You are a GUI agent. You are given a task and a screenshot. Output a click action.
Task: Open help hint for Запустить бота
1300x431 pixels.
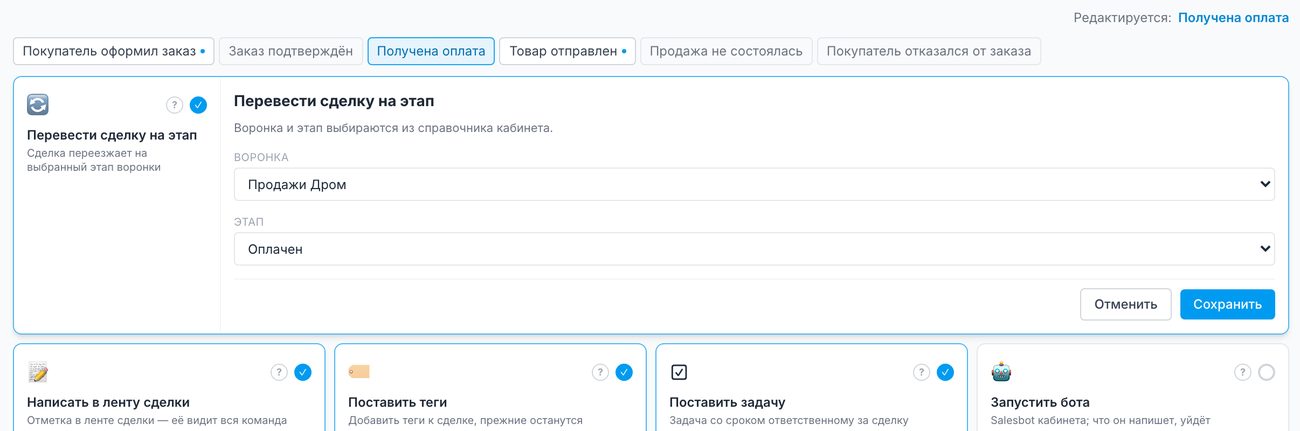(1243, 372)
